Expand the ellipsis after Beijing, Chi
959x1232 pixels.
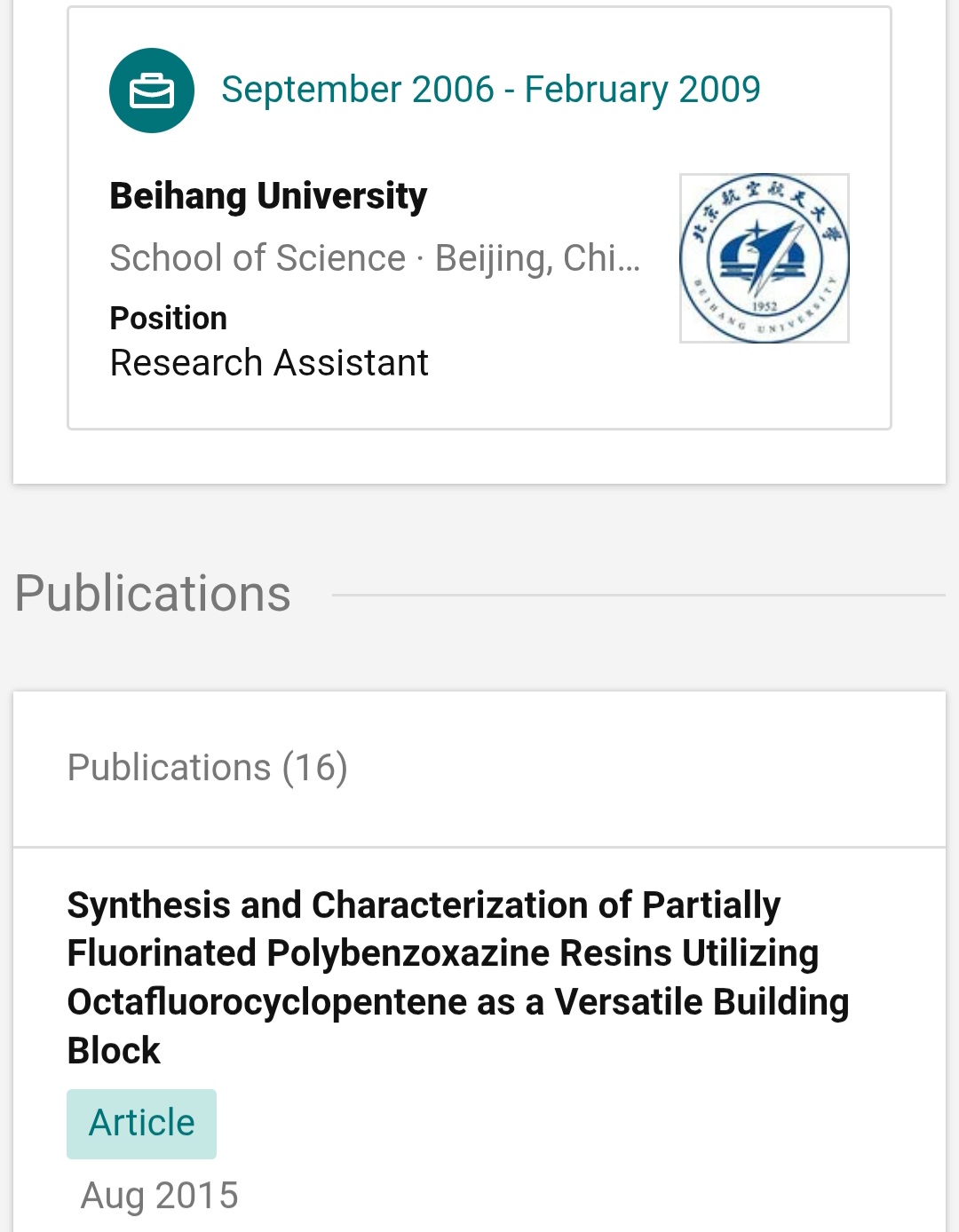630,260
